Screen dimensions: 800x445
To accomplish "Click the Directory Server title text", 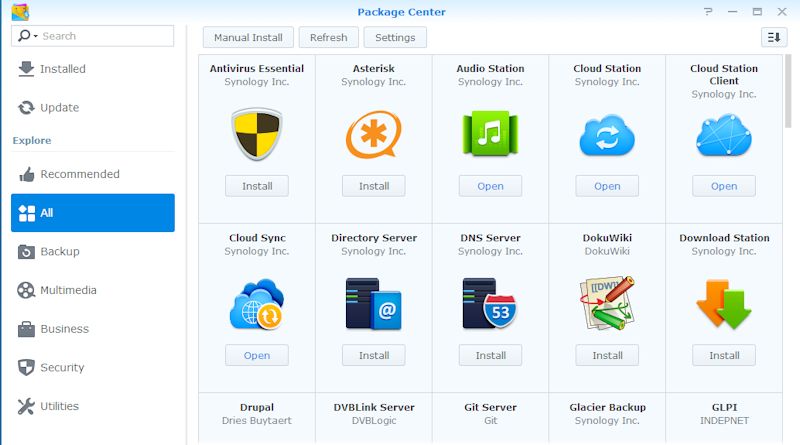I will 373,238.
